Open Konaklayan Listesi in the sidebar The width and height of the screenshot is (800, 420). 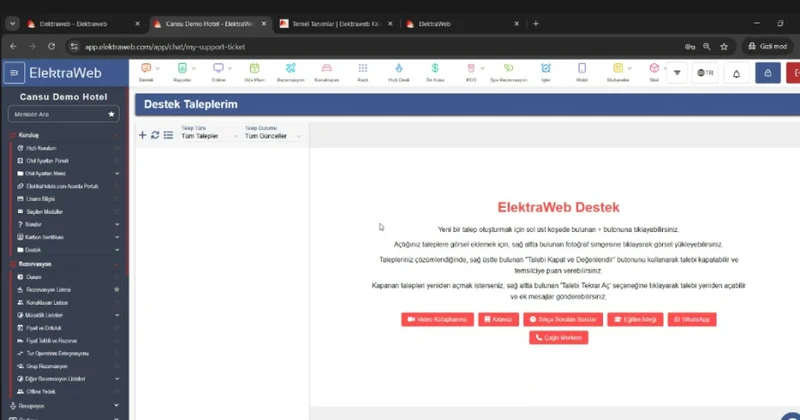(50, 302)
